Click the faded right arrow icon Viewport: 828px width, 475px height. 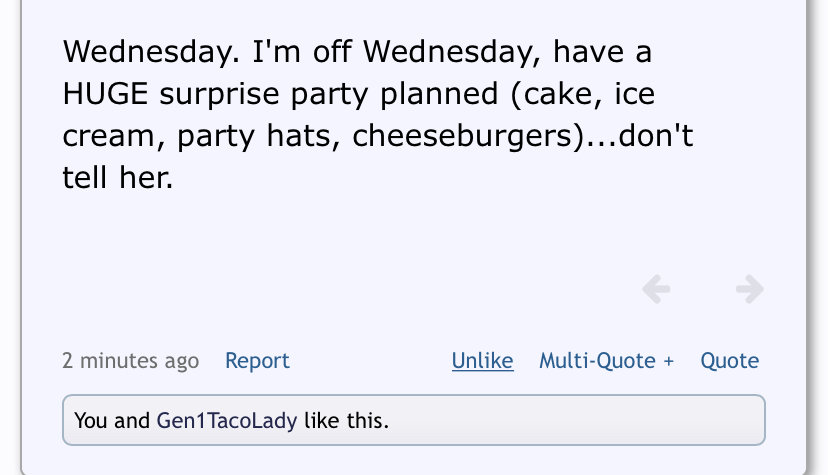(750, 289)
